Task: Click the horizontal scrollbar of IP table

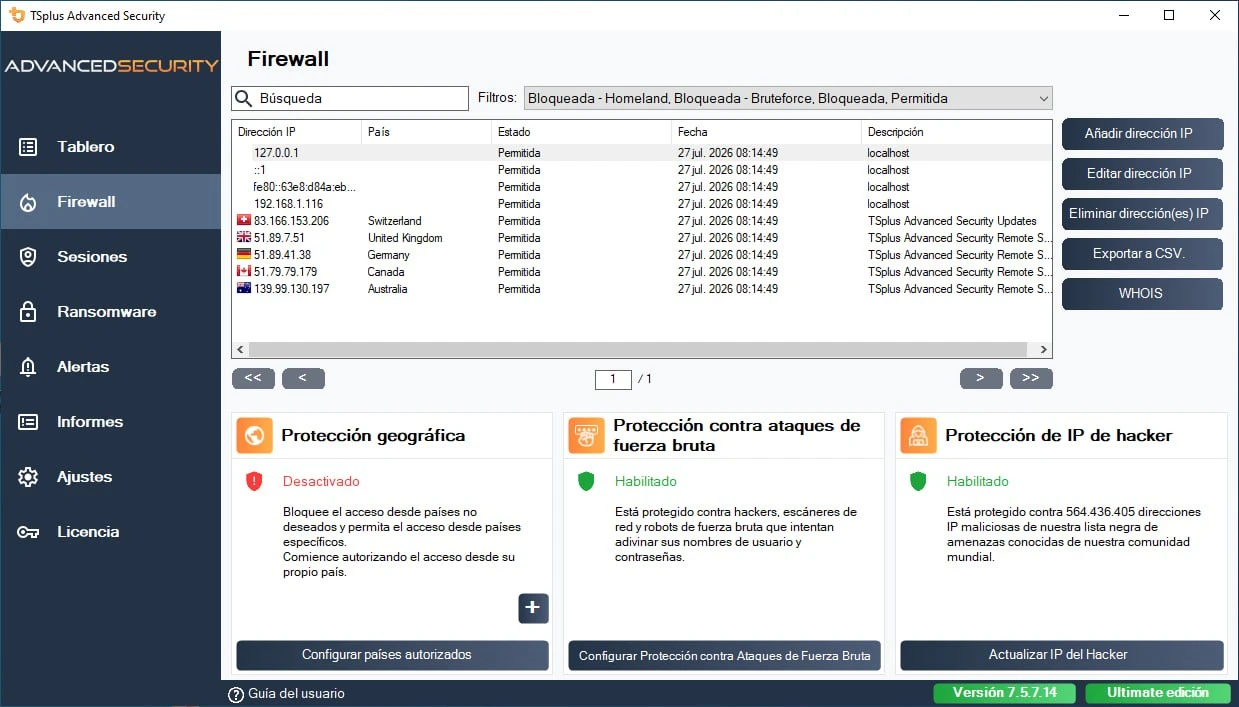Action: point(638,350)
